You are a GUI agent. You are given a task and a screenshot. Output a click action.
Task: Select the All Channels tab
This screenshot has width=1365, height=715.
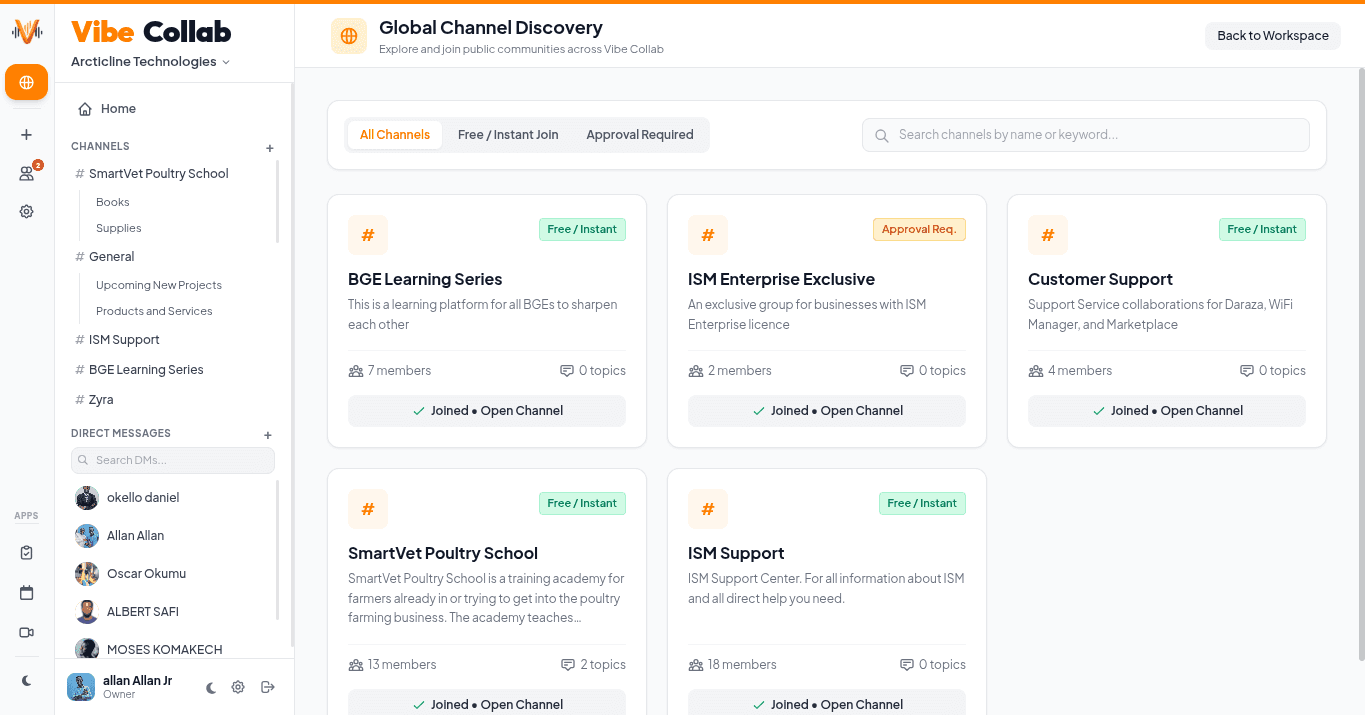[395, 135]
